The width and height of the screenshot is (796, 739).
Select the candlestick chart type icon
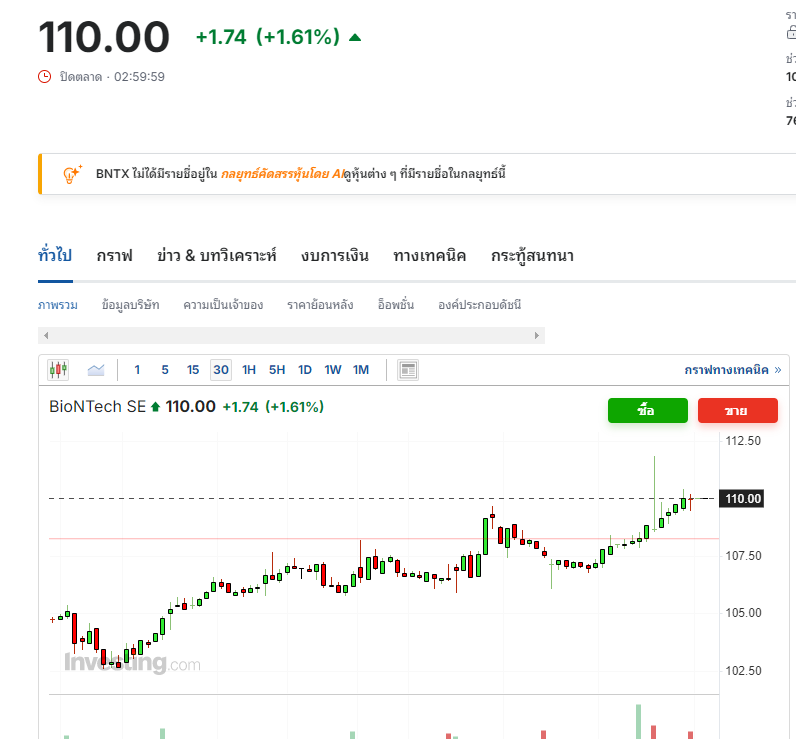tap(58, 370)
